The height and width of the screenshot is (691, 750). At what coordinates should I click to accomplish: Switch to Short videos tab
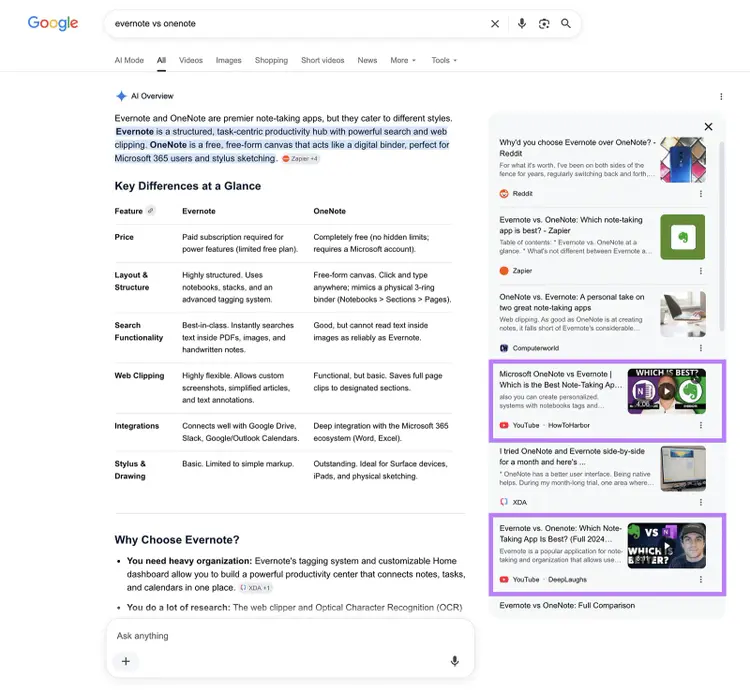[x=323, y=60]
